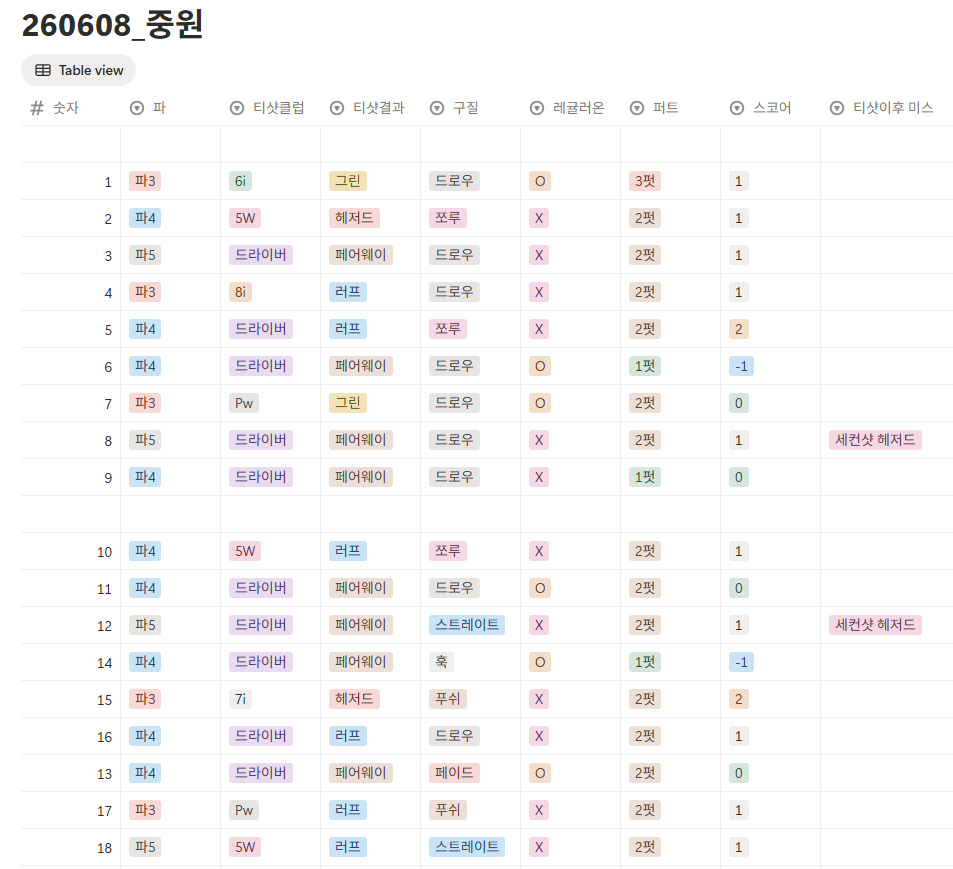Click the score 0 tag in row 13
Image resolution: width=953 pixels, height=869 pixels.
[x=738, y=773]
